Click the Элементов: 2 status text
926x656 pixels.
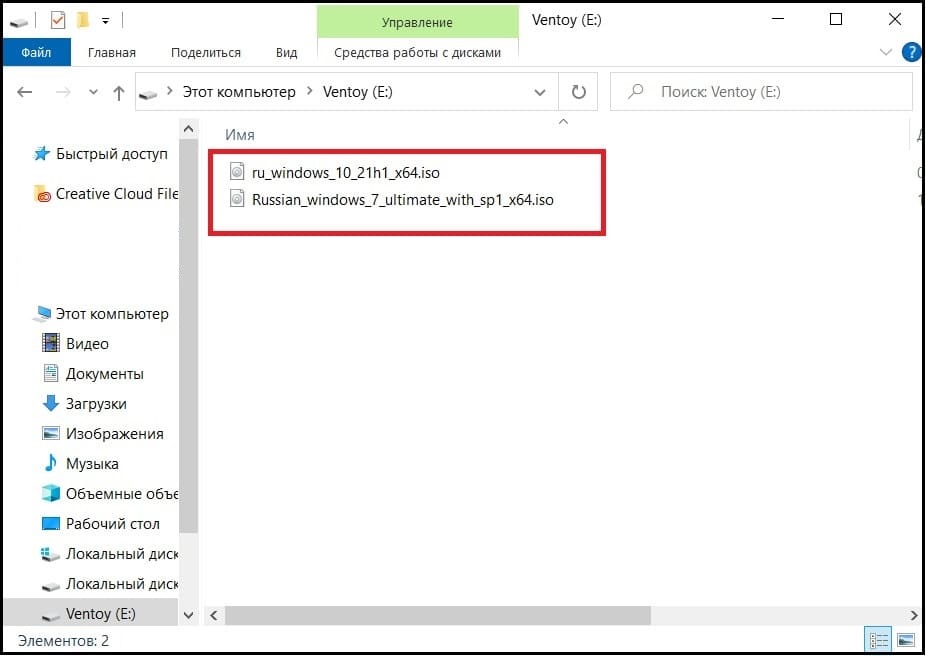pyautogui.click(x=63, y=641)
